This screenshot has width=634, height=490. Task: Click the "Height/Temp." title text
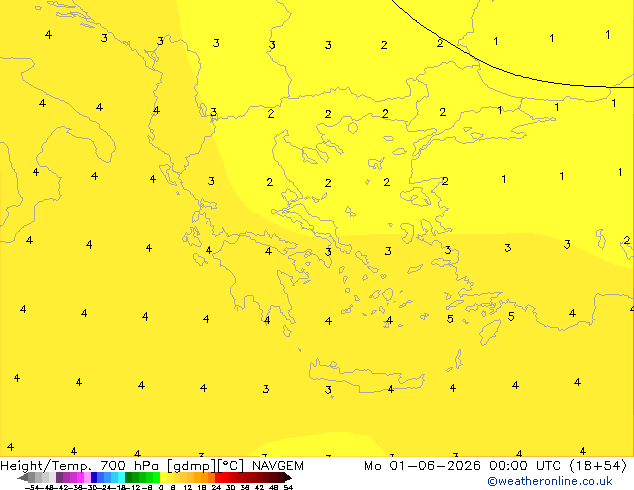46,466
